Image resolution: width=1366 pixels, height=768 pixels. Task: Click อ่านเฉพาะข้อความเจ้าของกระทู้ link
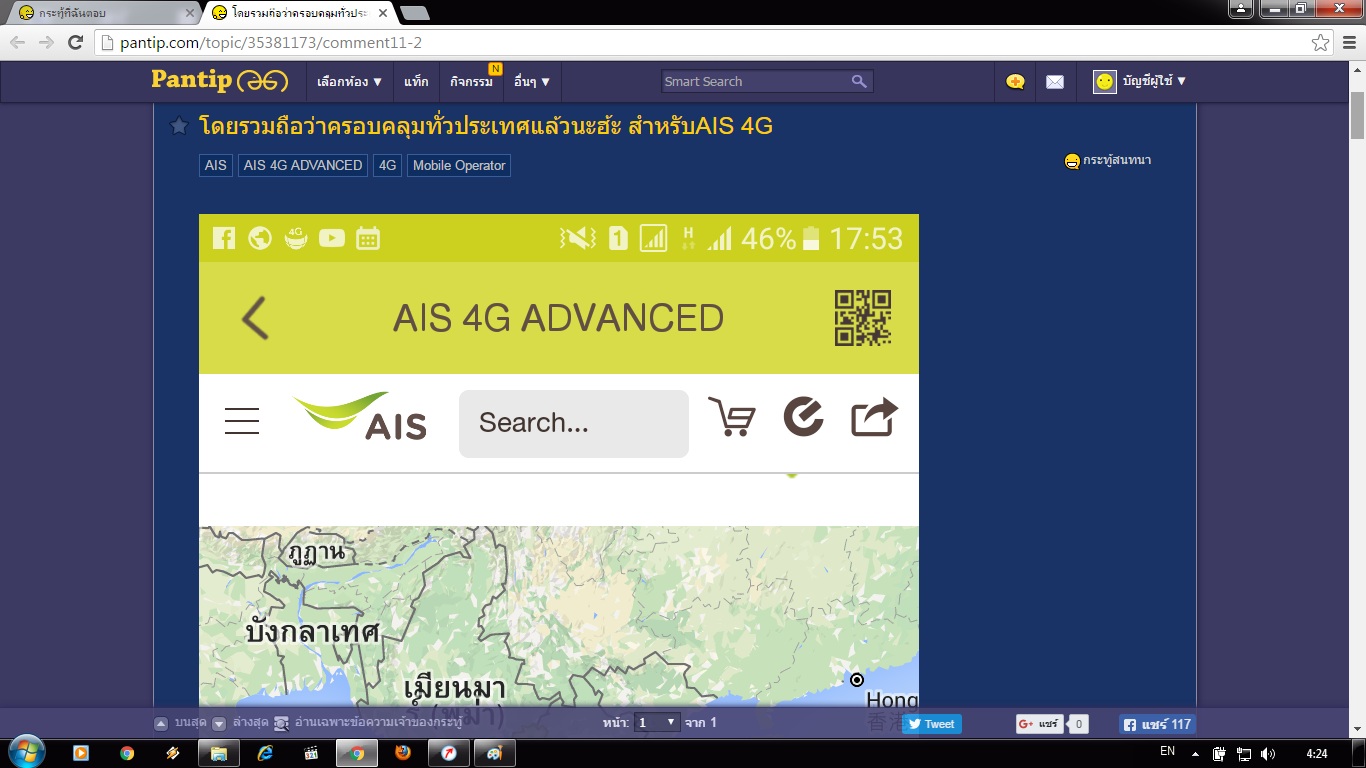click(x=379, y=723)
